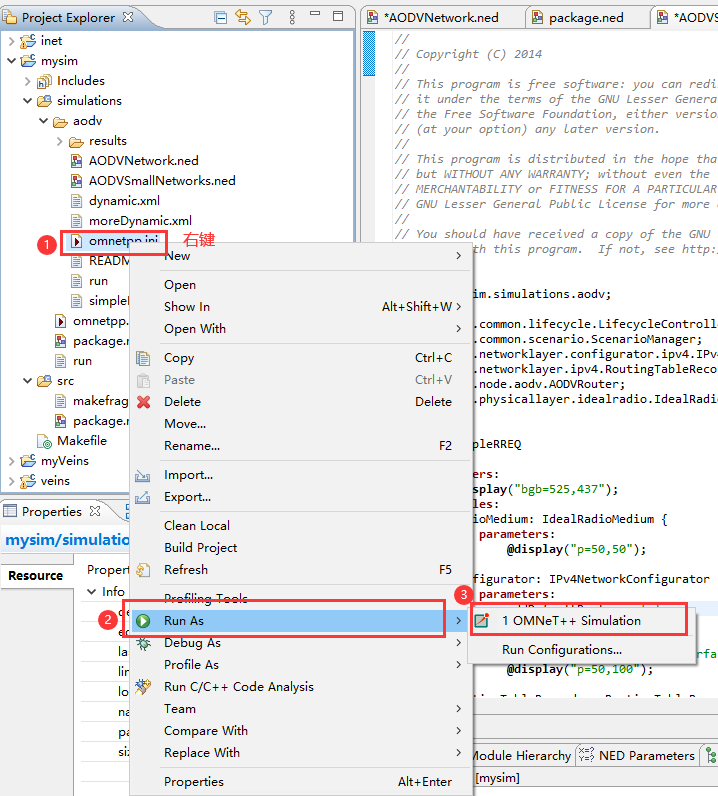Click the results folder icon

coord(76,141)
